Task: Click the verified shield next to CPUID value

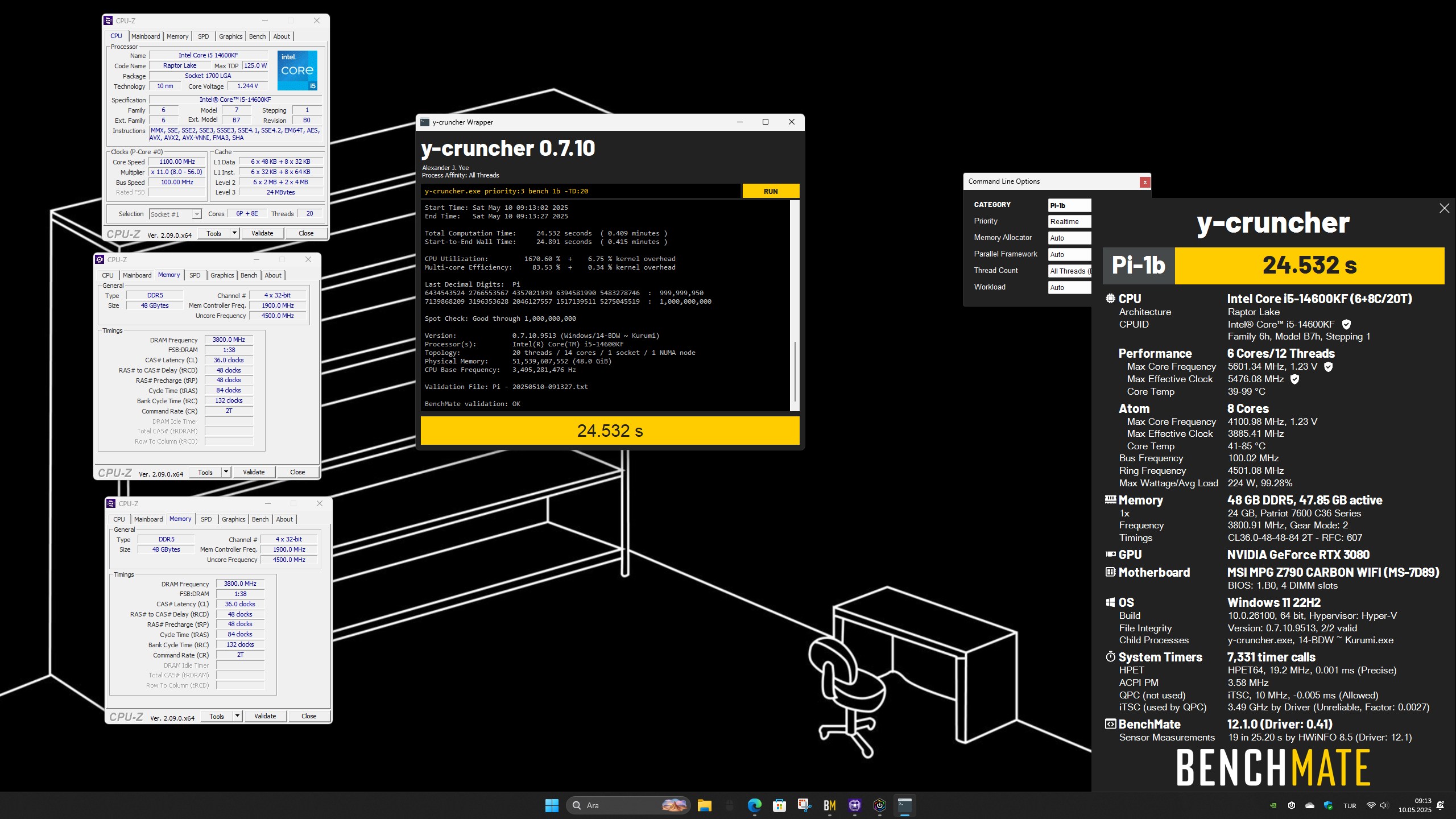Action: pyautogui.click(x=1346, y=324)
